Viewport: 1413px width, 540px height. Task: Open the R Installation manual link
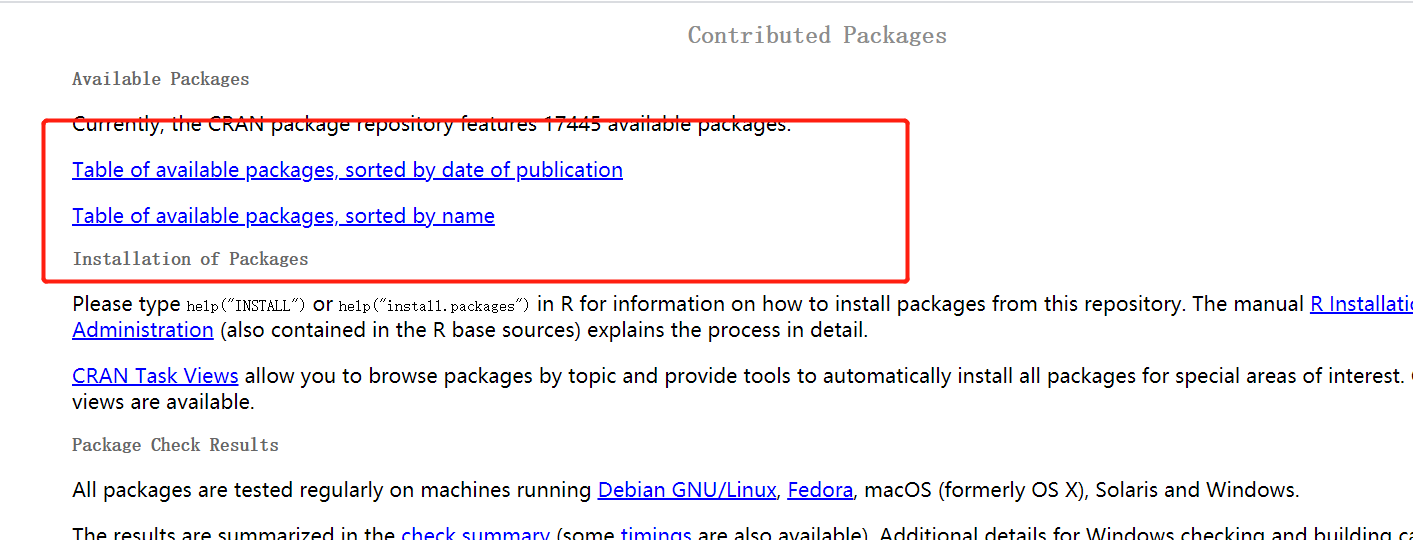pos(1361,304)
